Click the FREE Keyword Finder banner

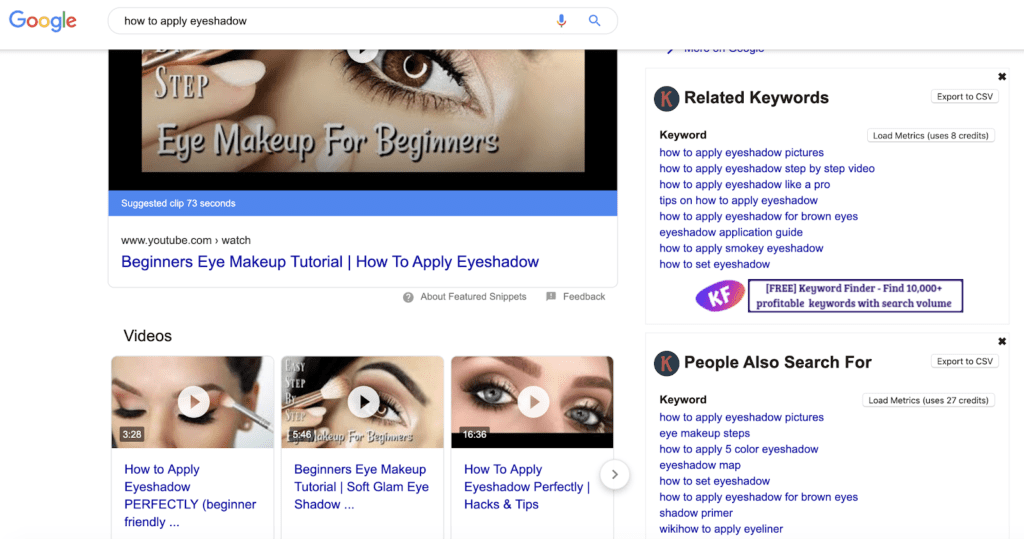(x=855, y=296)
